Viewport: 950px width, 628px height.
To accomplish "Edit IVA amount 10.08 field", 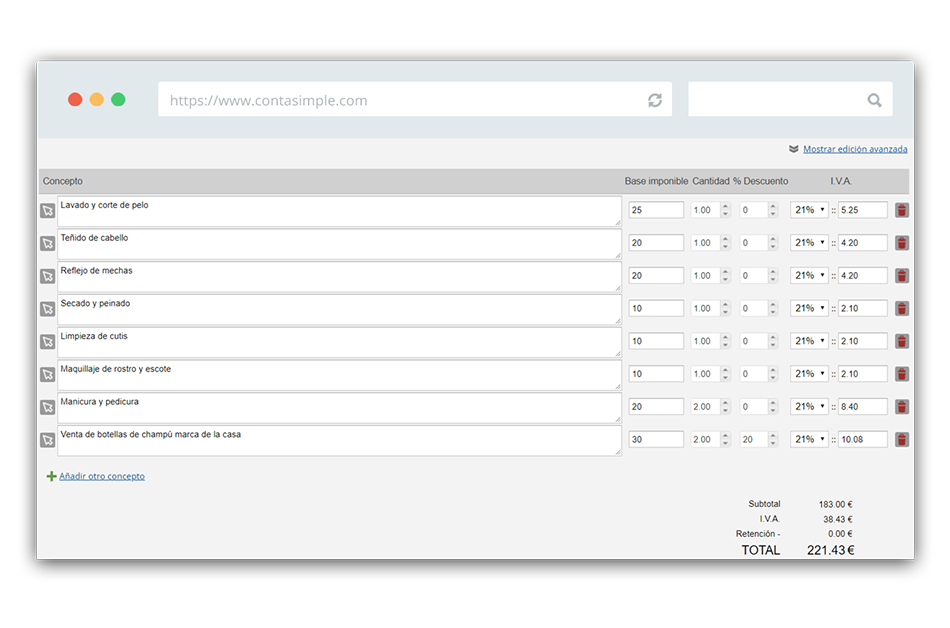I will 863,439.
